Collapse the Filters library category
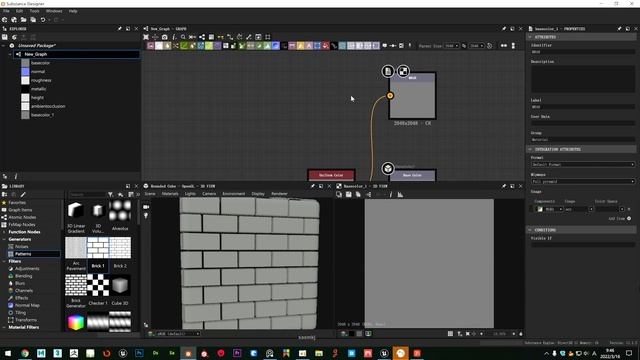This screenshot has width=640, height=360. pos(4,261)
